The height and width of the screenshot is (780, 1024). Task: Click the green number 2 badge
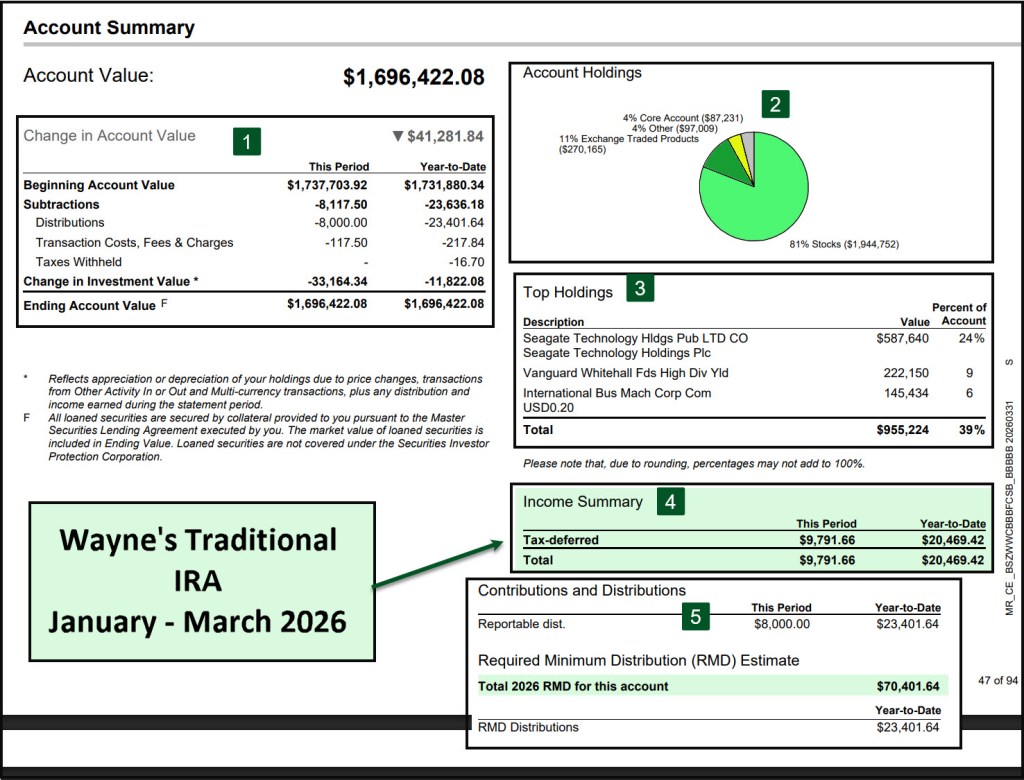[x=774, y=104]
